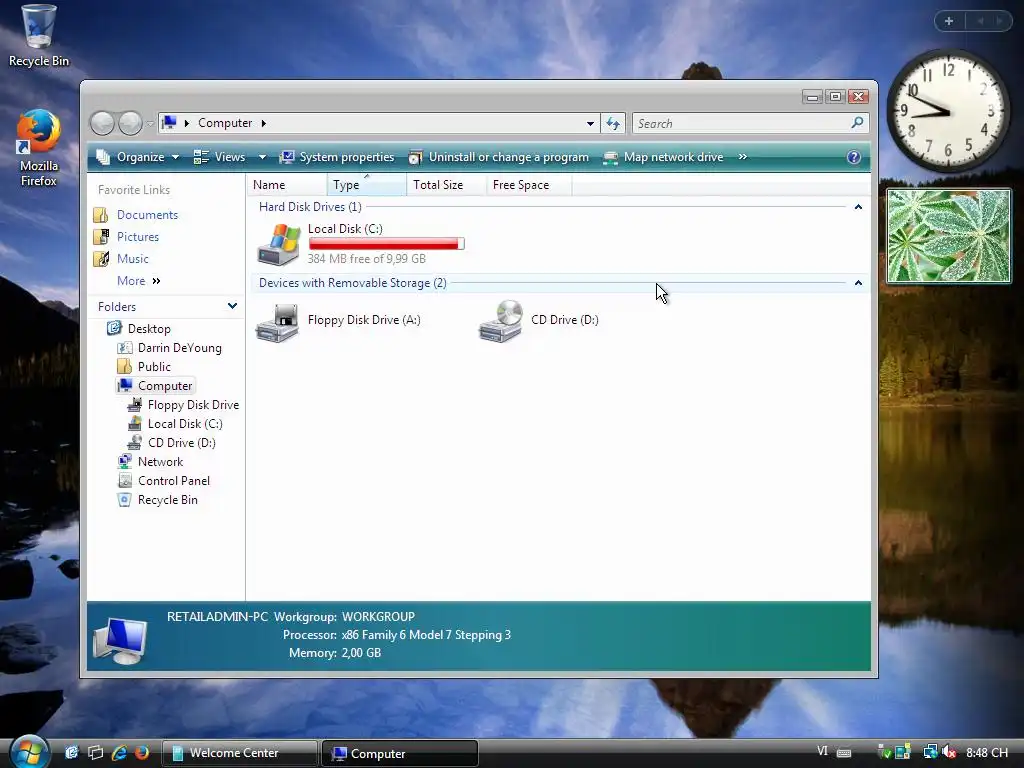Collapse the Hard Disk Drives group
This screenshot has height=768, width=1024.
858,207
